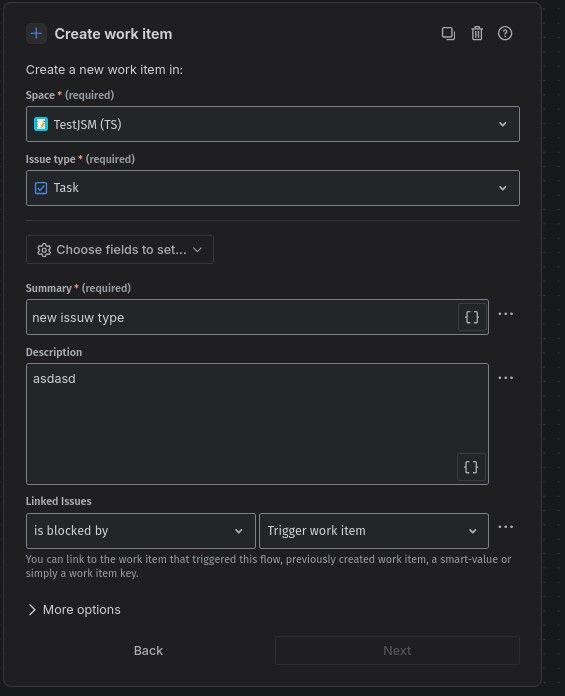This screenshot has width=565, height=696.
Task: Expand More options section
Action: tap(74, 610)
